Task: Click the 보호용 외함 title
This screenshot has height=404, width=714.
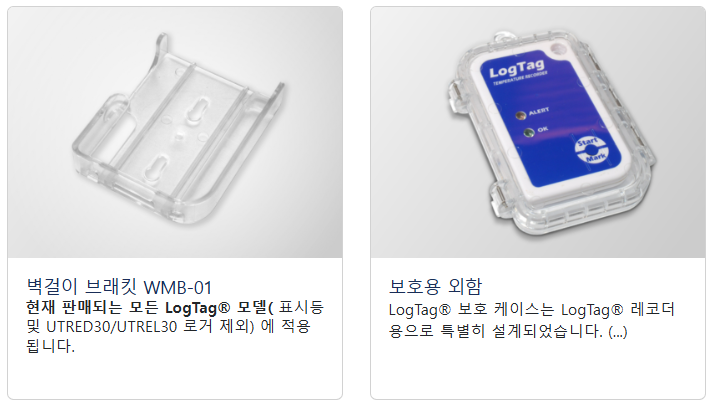Action: coord(435,286)
